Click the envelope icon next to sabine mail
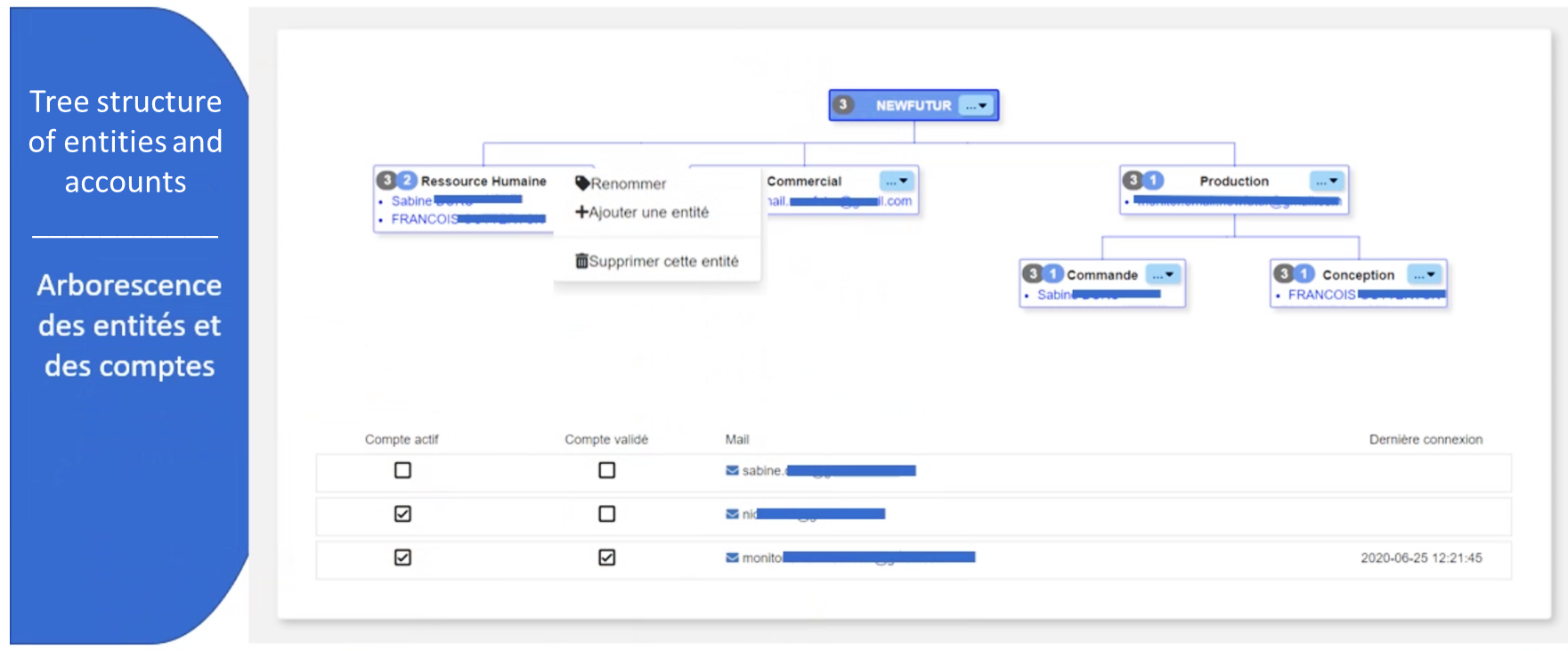1568x651 pixels. point(732,471)
